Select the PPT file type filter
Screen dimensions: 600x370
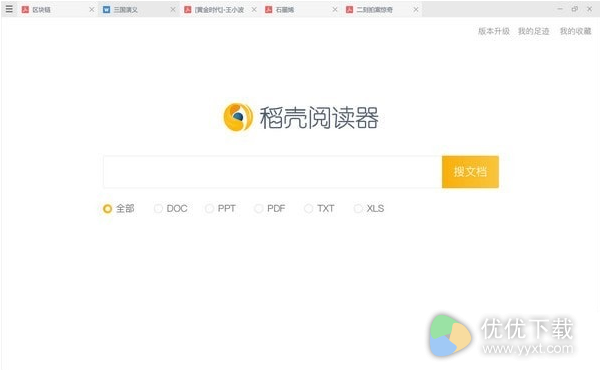220,209
